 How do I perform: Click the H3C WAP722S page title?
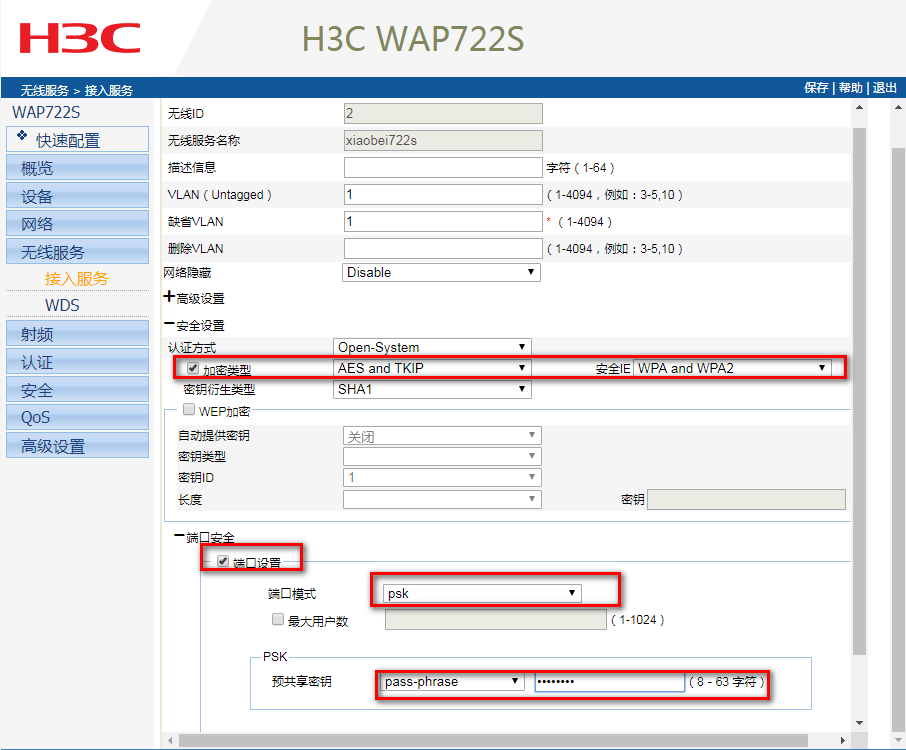[413, 39]
